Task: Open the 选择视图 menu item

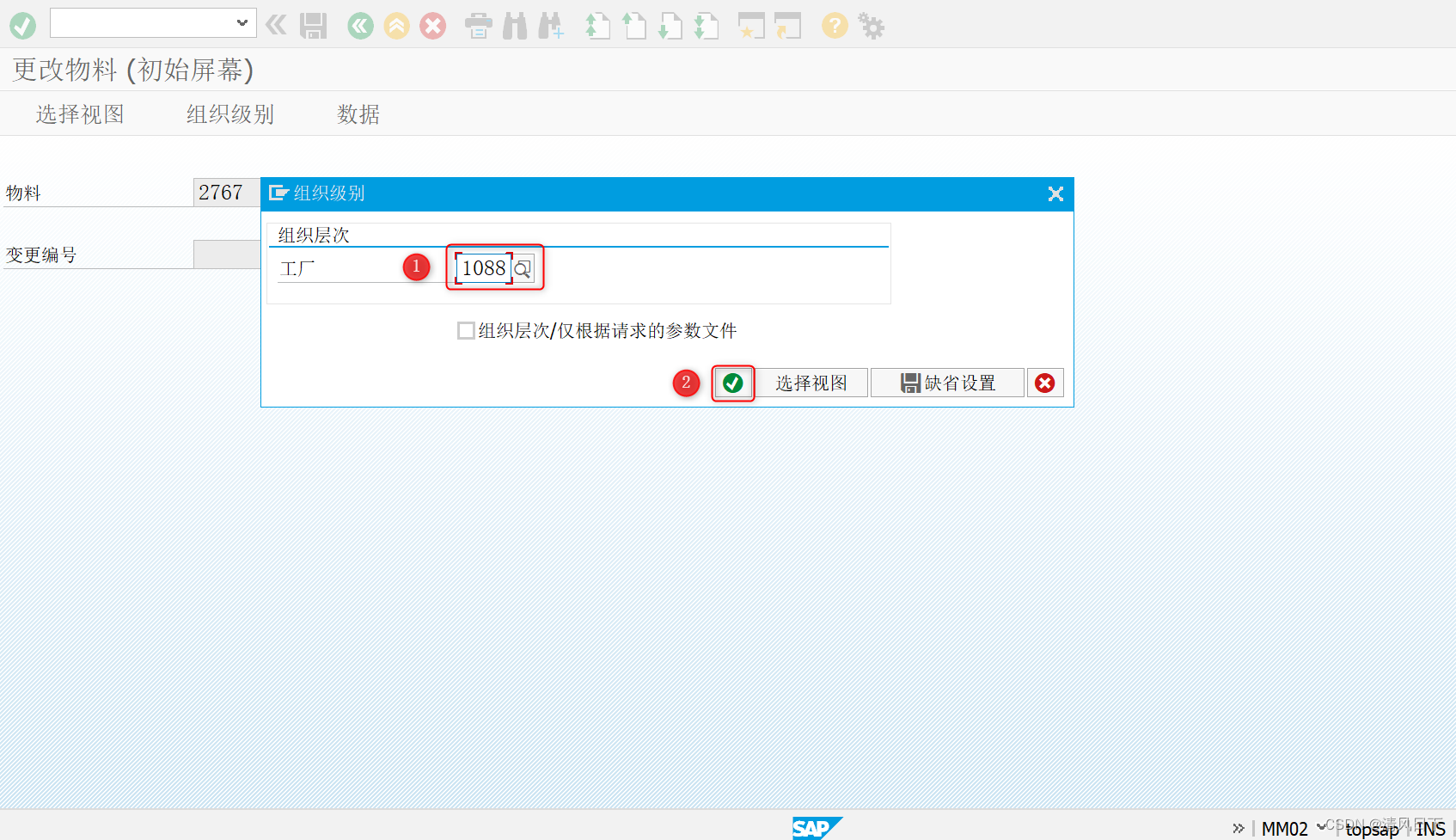Action: [x=80, y=114]
